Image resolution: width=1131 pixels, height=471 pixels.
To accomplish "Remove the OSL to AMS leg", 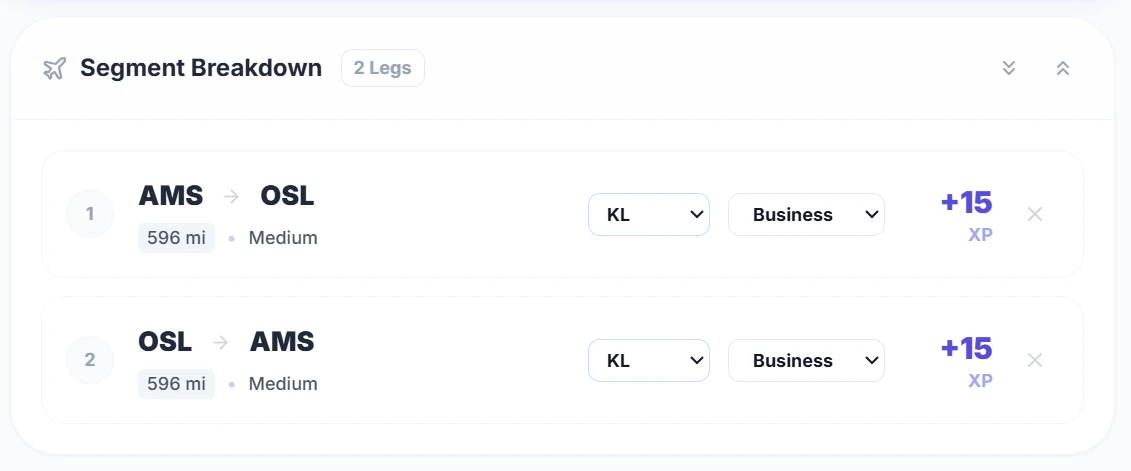I will [1035, 360].
